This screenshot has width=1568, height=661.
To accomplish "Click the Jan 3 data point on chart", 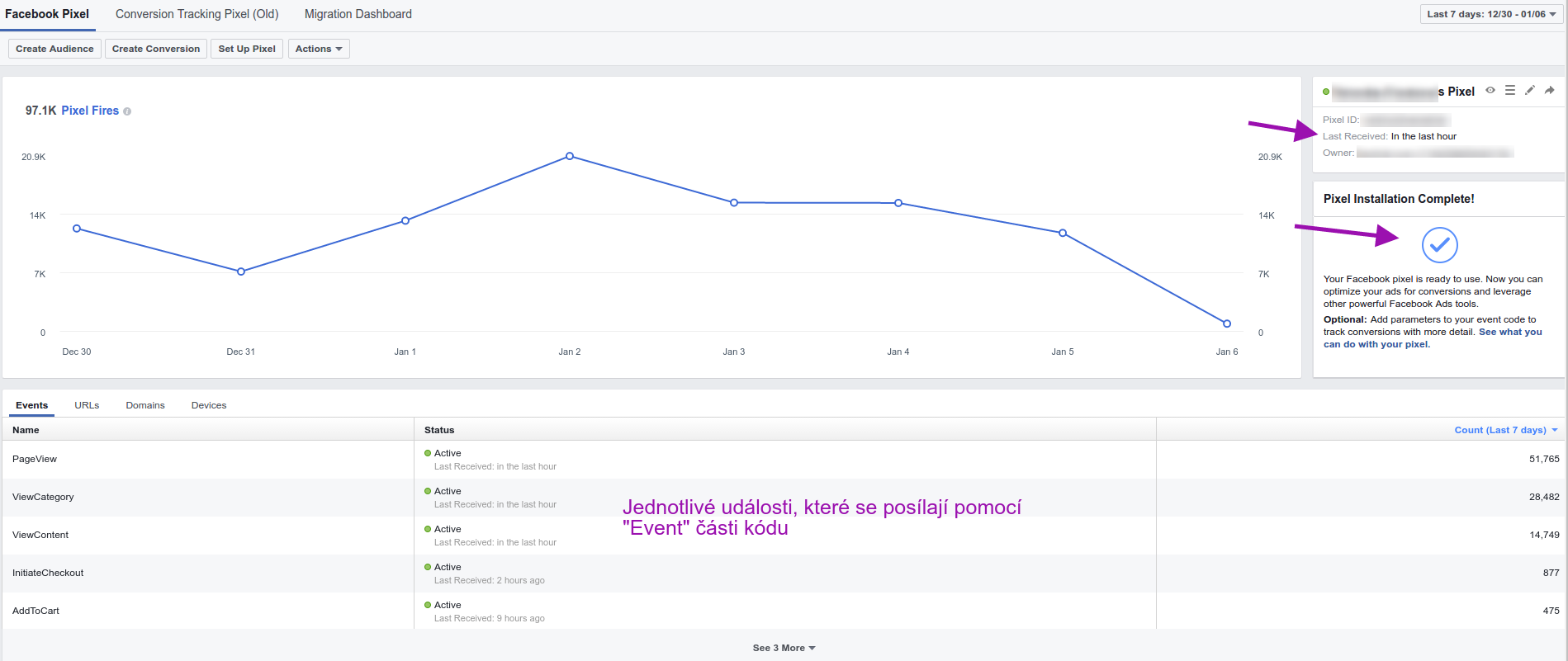I will (734, 202).
